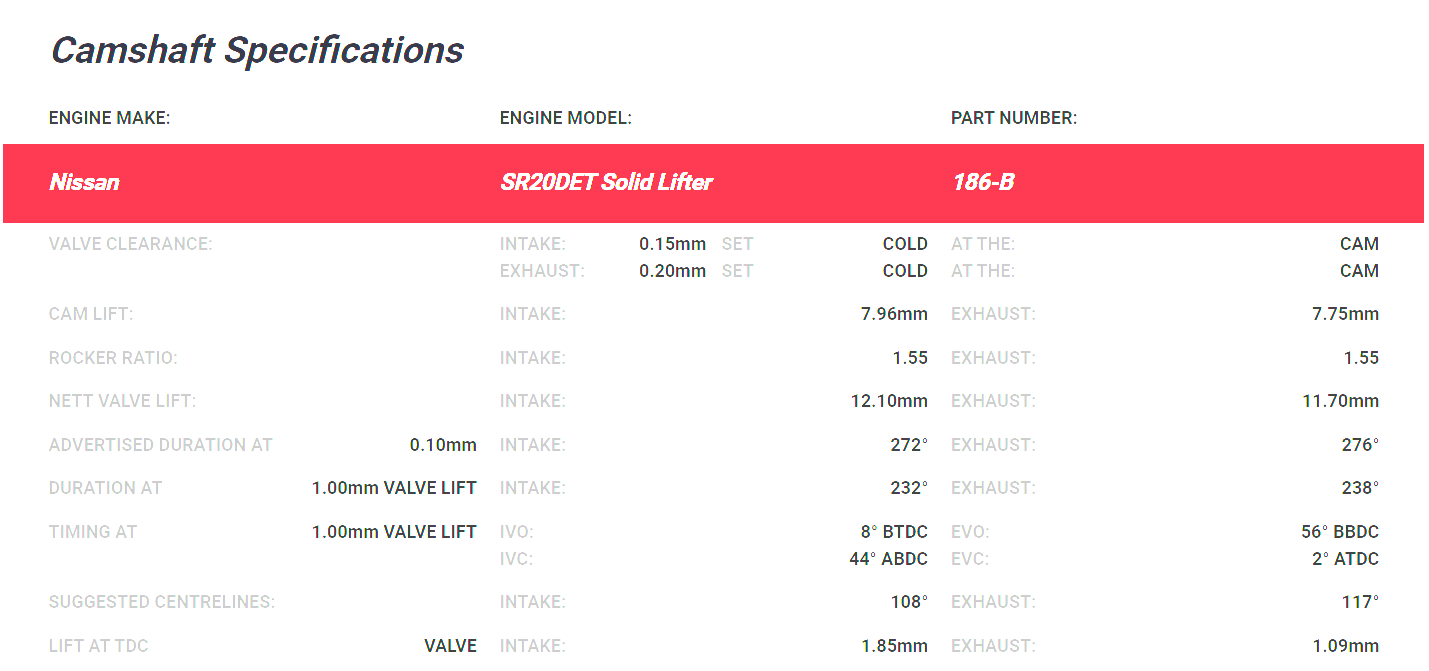Click the Camshaft Specifications heading

(257, 50)
